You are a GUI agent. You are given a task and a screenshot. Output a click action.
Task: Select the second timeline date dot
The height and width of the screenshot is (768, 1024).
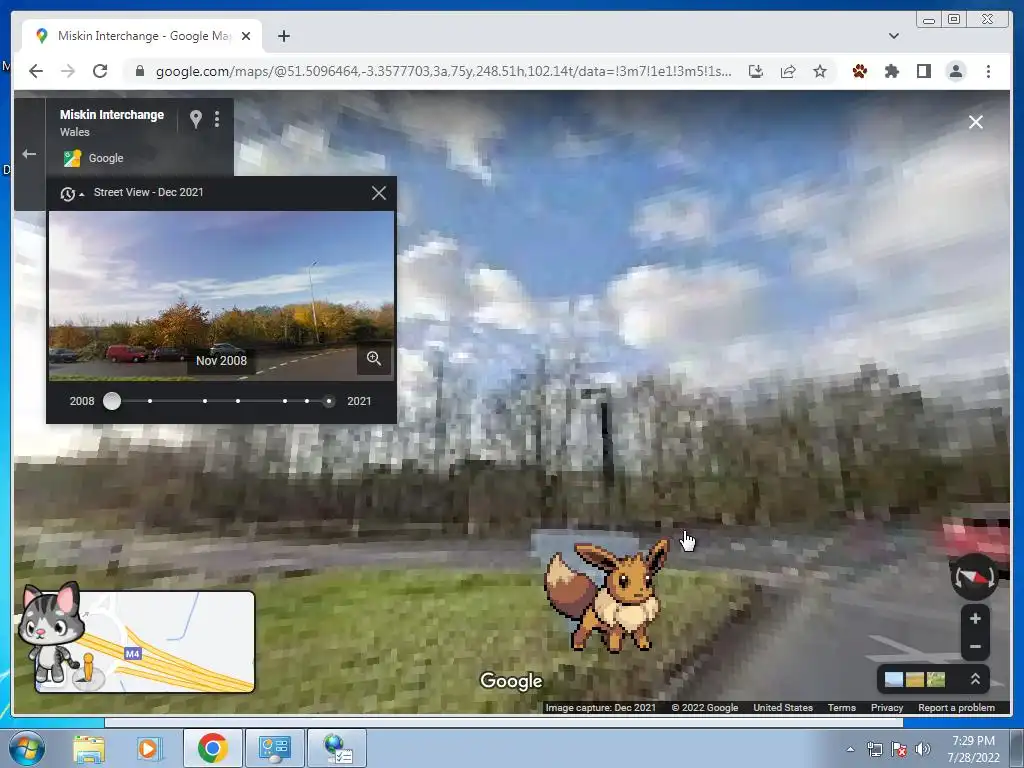(x=150, y=401)
